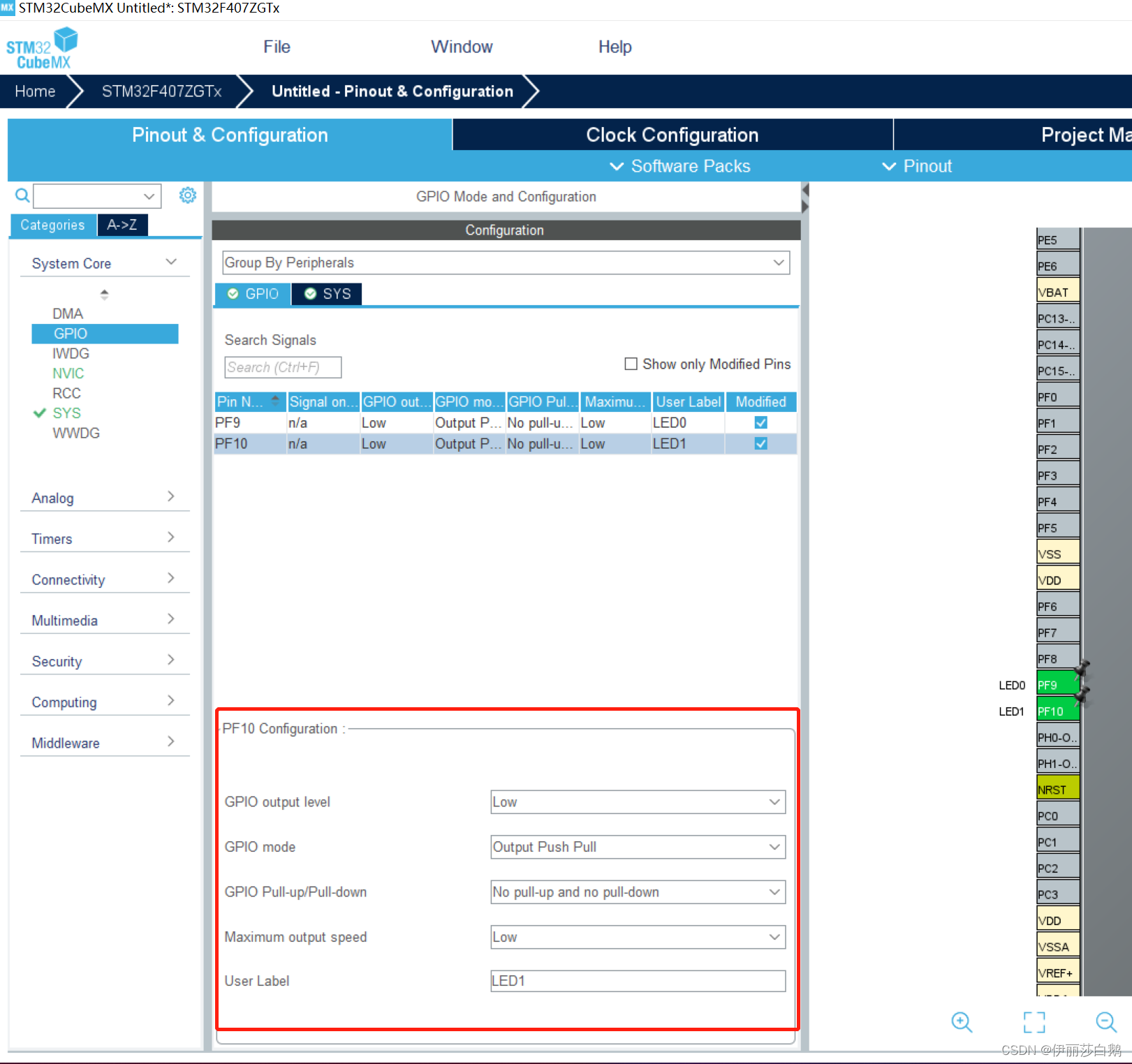Select the PF9 row in GPIO table
The height and width of the screenshot is (1064, 1132).
505,422
